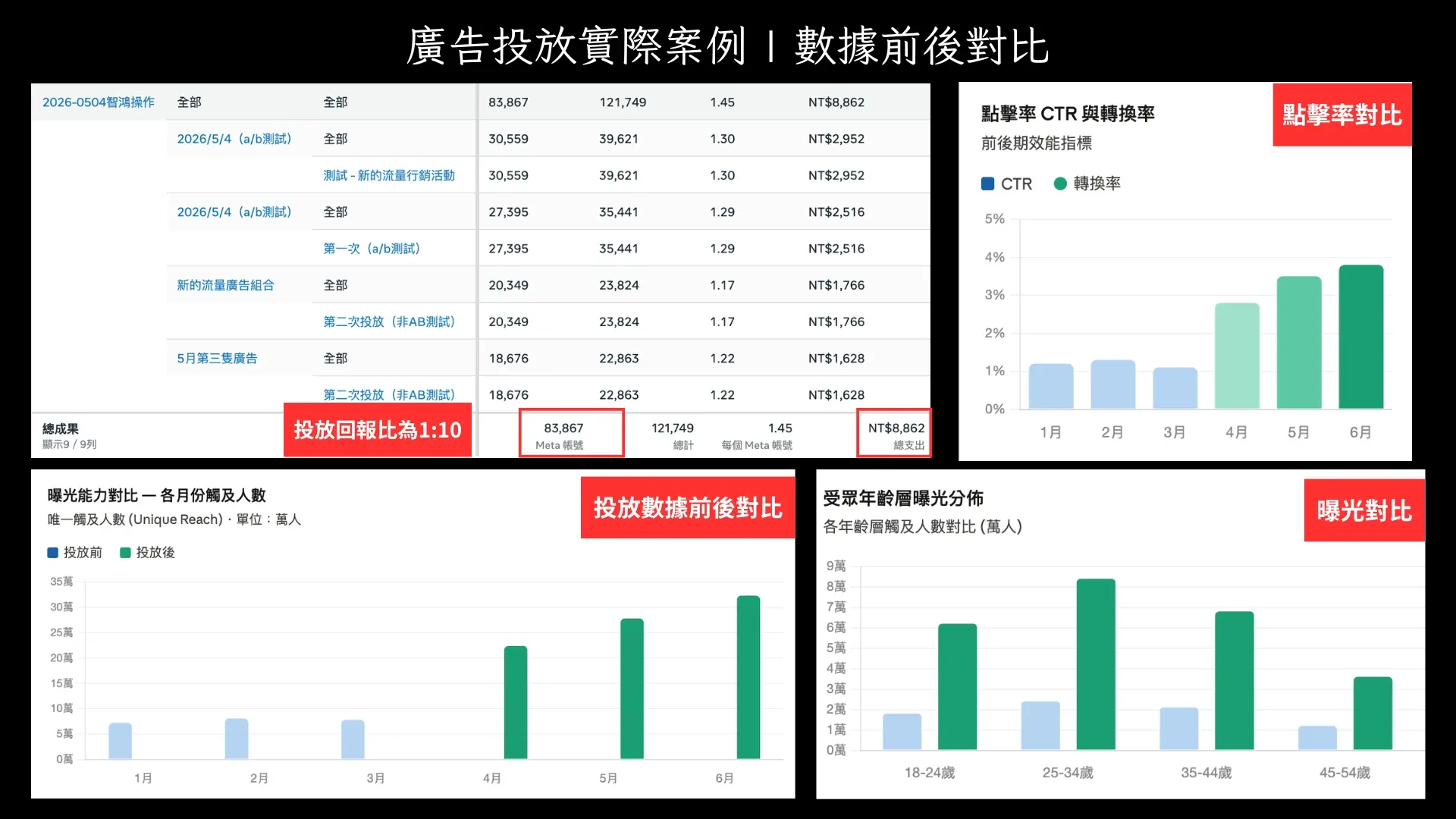Viewport: 1456px width, 819px height.
Task: Select the NT$8,862 總支出 total cell
Action: click(893, 433)
